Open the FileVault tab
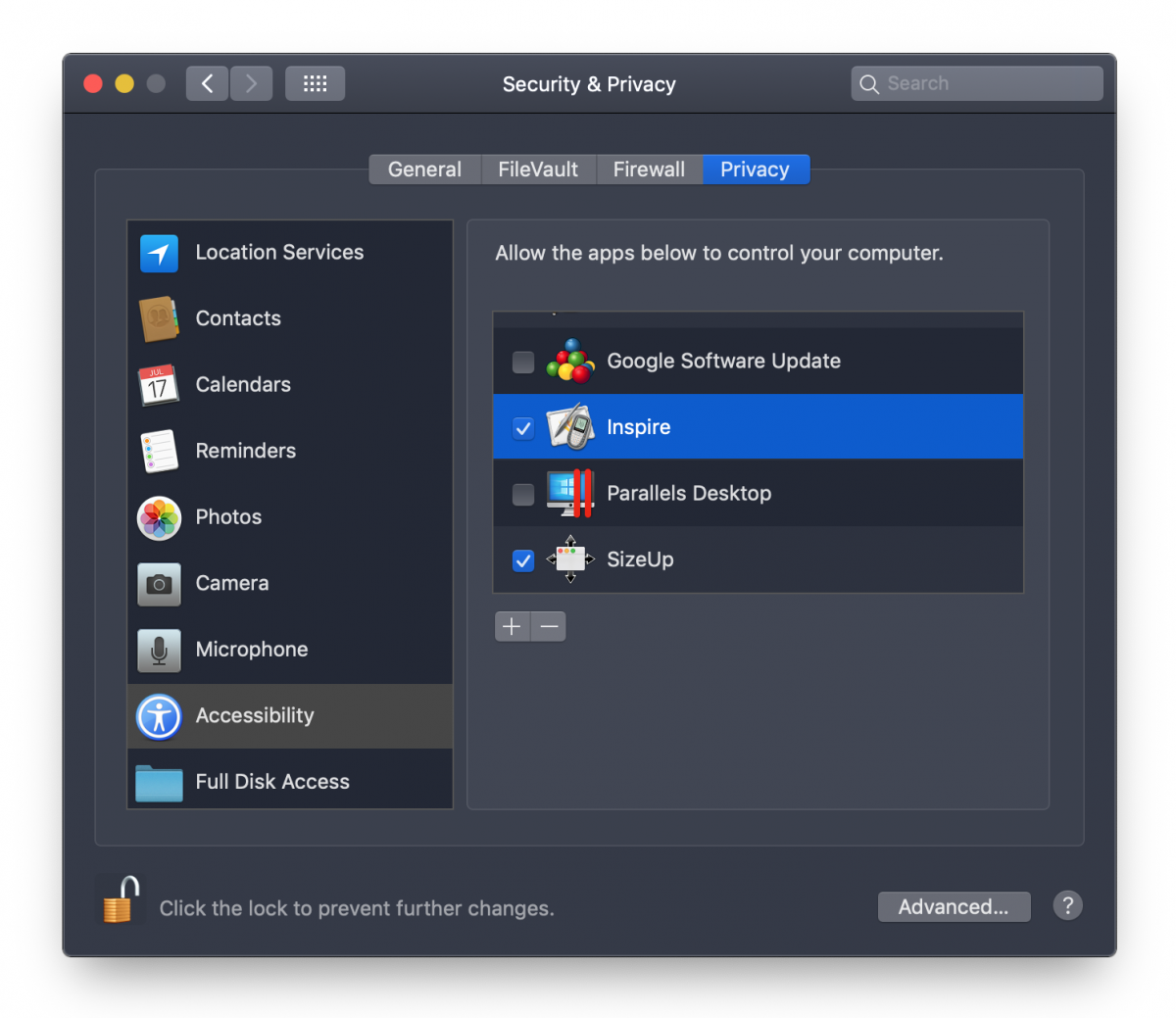The height and width of the screenshot is (1018, 1176). 538,169
